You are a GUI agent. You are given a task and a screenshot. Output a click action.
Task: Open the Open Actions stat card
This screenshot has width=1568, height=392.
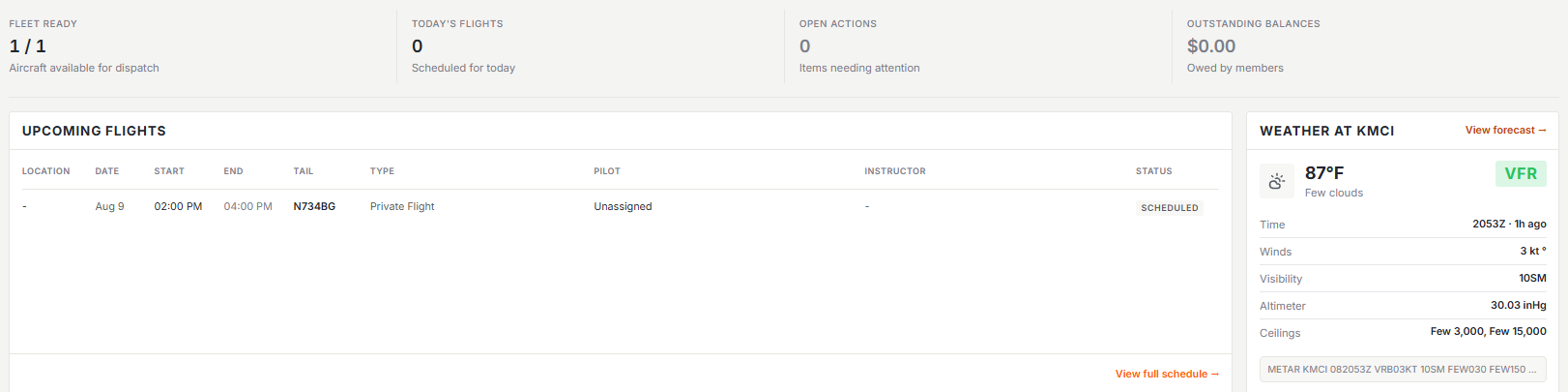coord(978,45)
